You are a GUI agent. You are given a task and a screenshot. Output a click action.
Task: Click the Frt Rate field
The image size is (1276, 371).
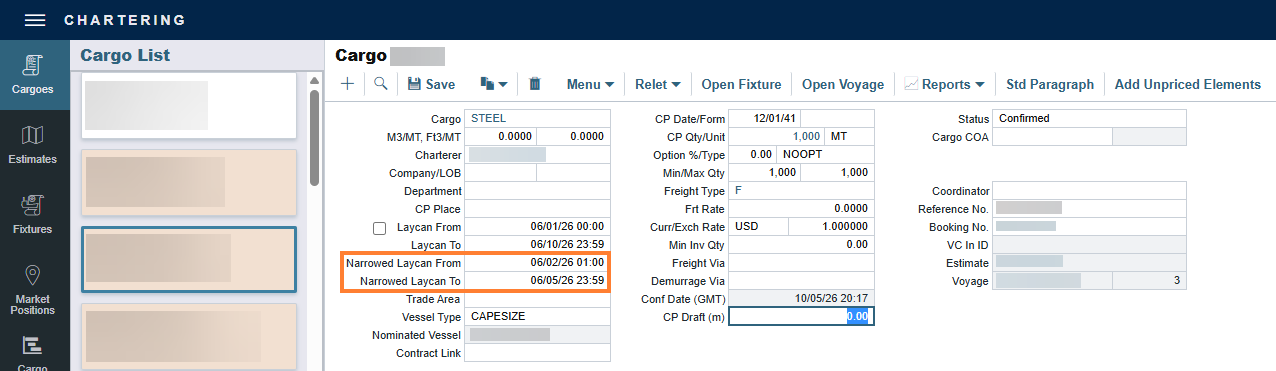tap(801, 209)
